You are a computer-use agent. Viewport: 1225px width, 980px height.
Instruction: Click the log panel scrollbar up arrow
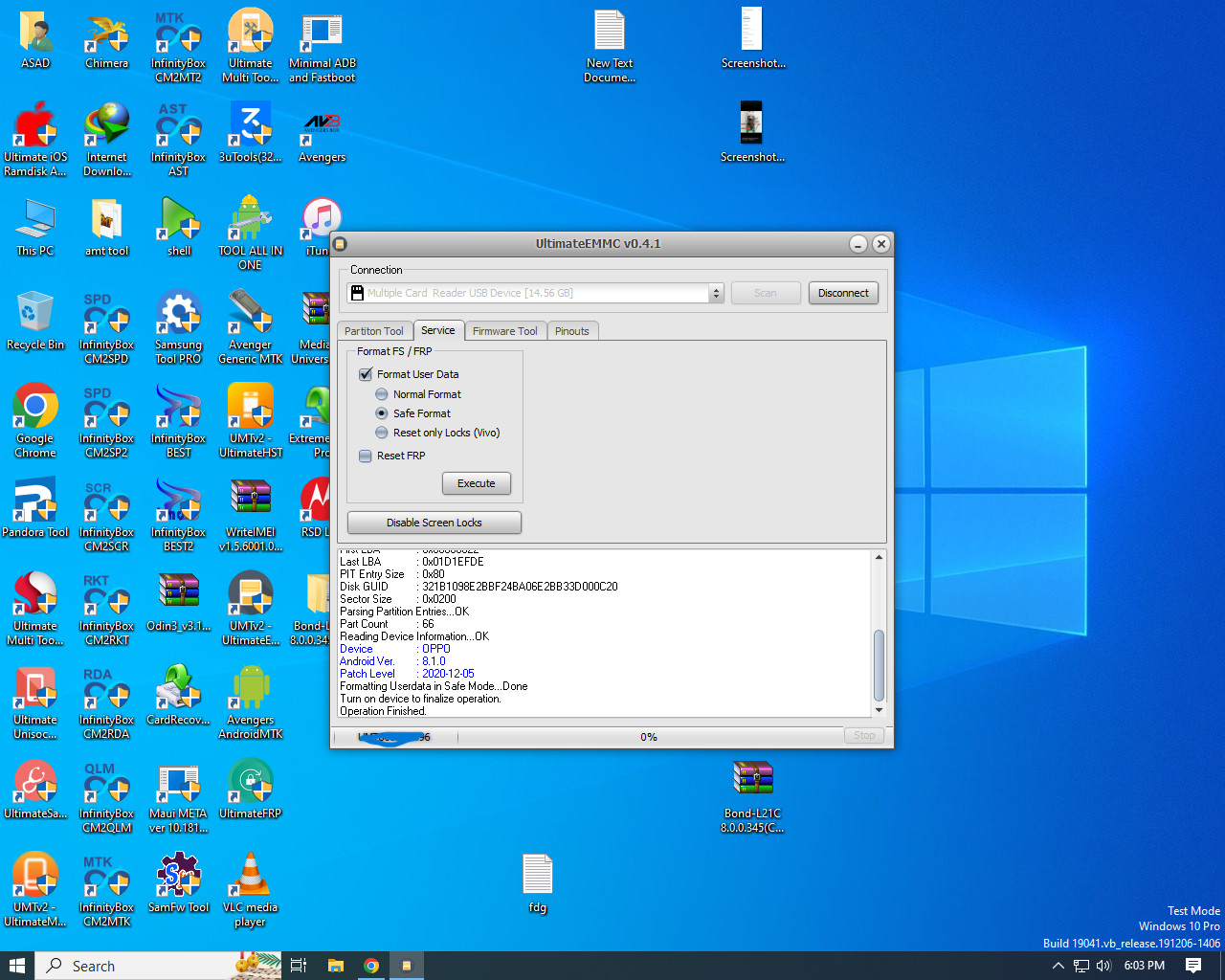[879, 557]
